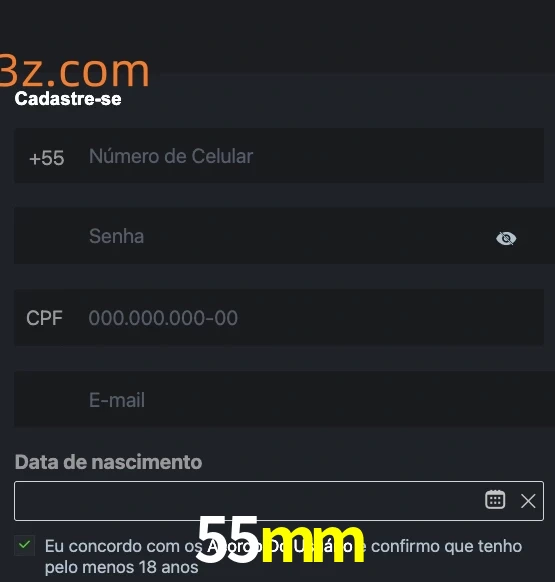This screenshot has width=555, height=582.
Task: Click the Cadastre-se heading
Action: click(68, 99)
